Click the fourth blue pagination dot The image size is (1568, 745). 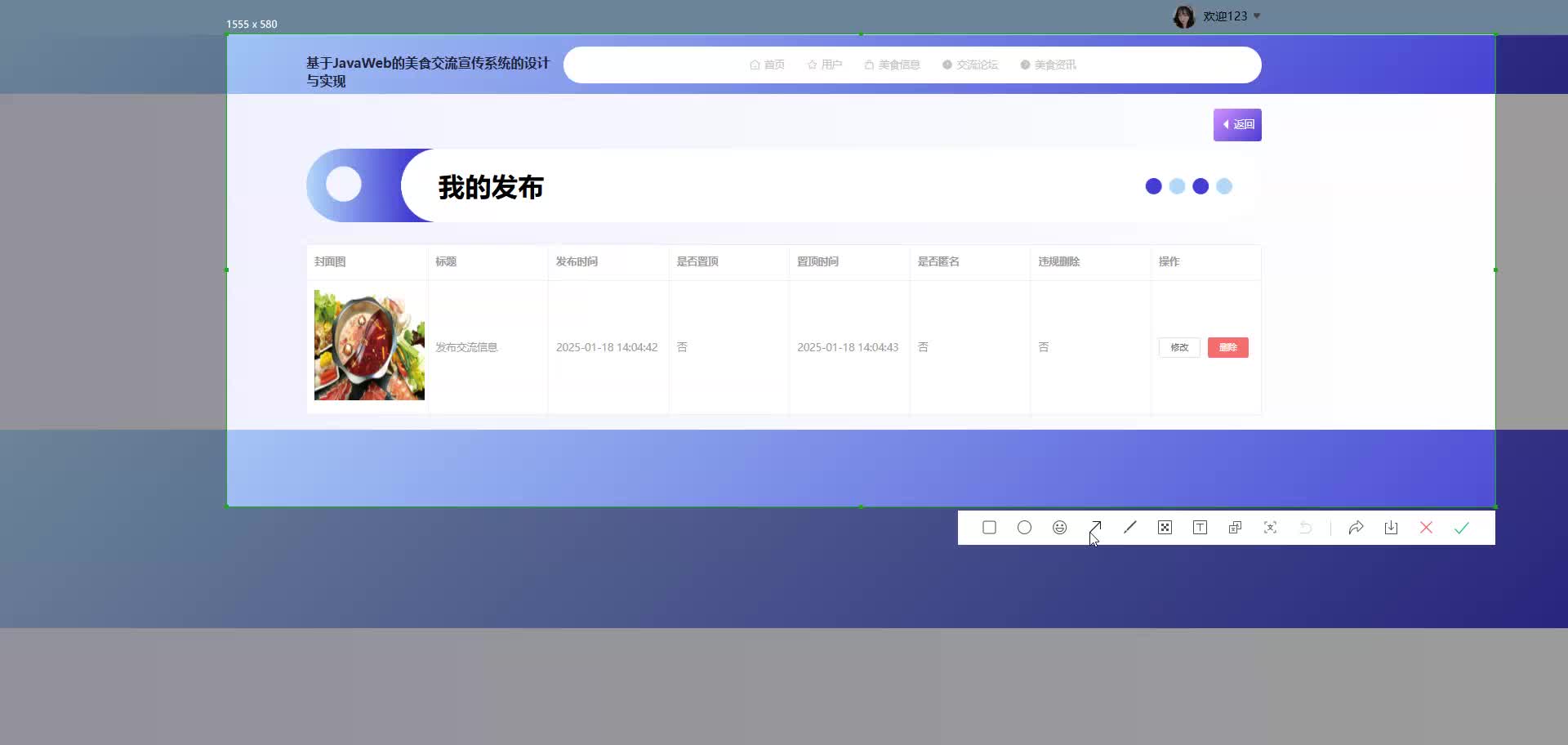(1224, 186)
